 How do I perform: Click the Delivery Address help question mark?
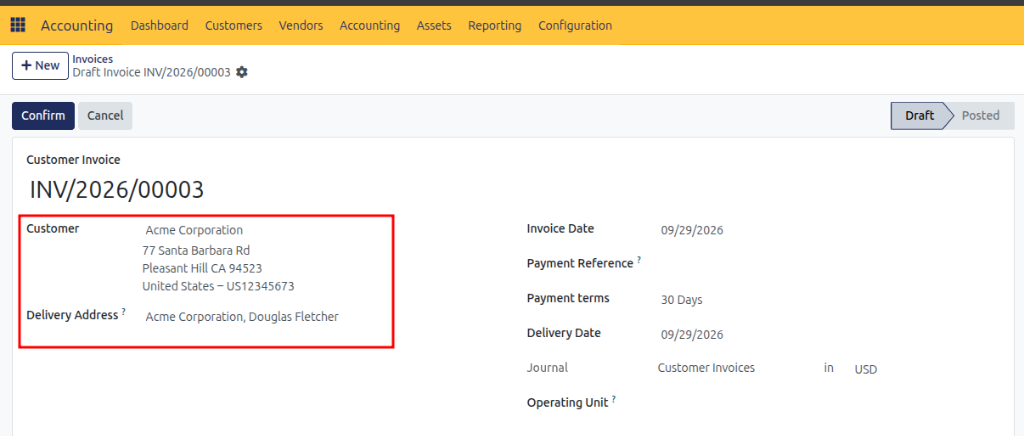click(x=123, y=312)
